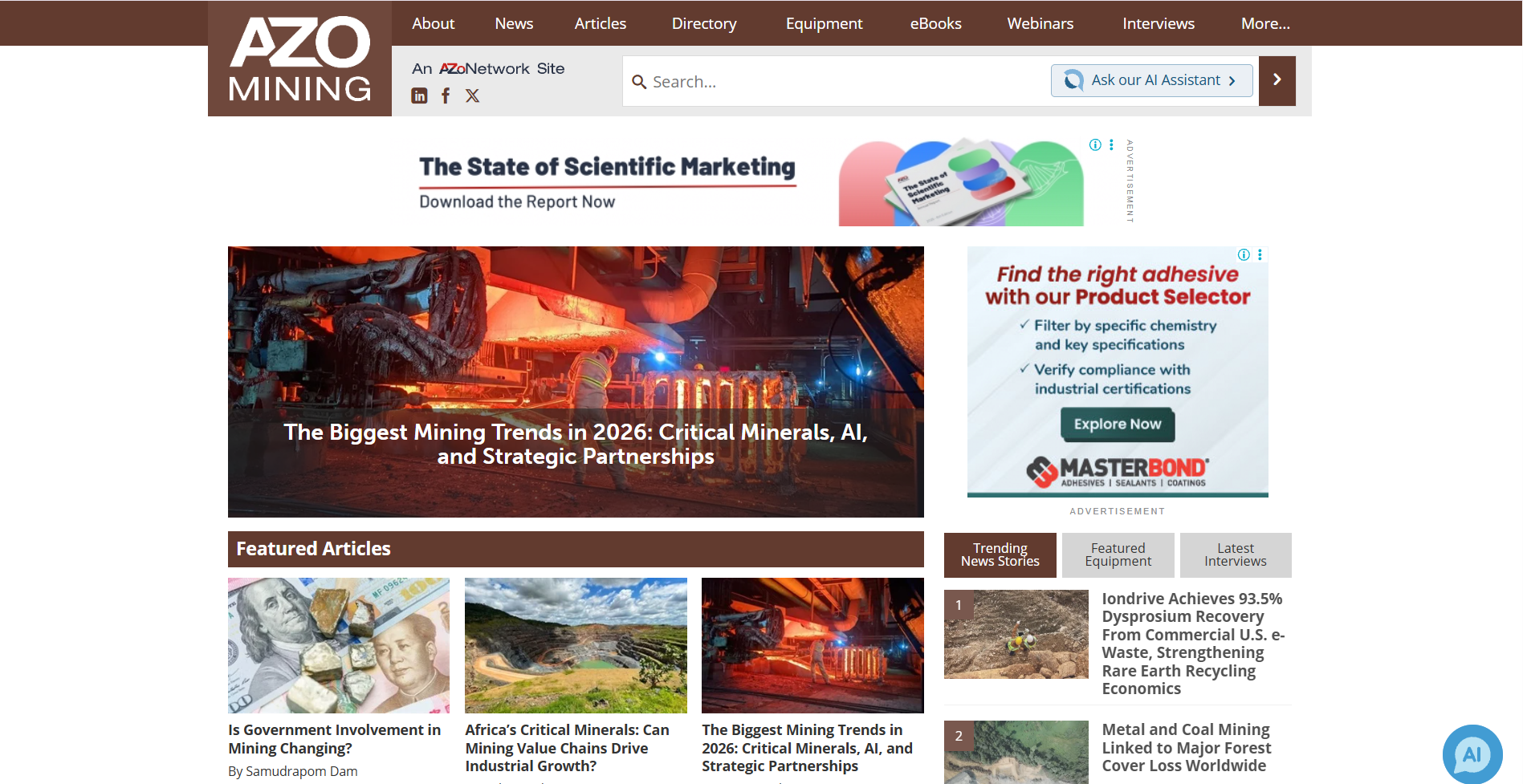Click The State of Scientific Marketing banner headline
Image resolution: width=1523 pixels, height=784 pixels.
pos(607,167)
